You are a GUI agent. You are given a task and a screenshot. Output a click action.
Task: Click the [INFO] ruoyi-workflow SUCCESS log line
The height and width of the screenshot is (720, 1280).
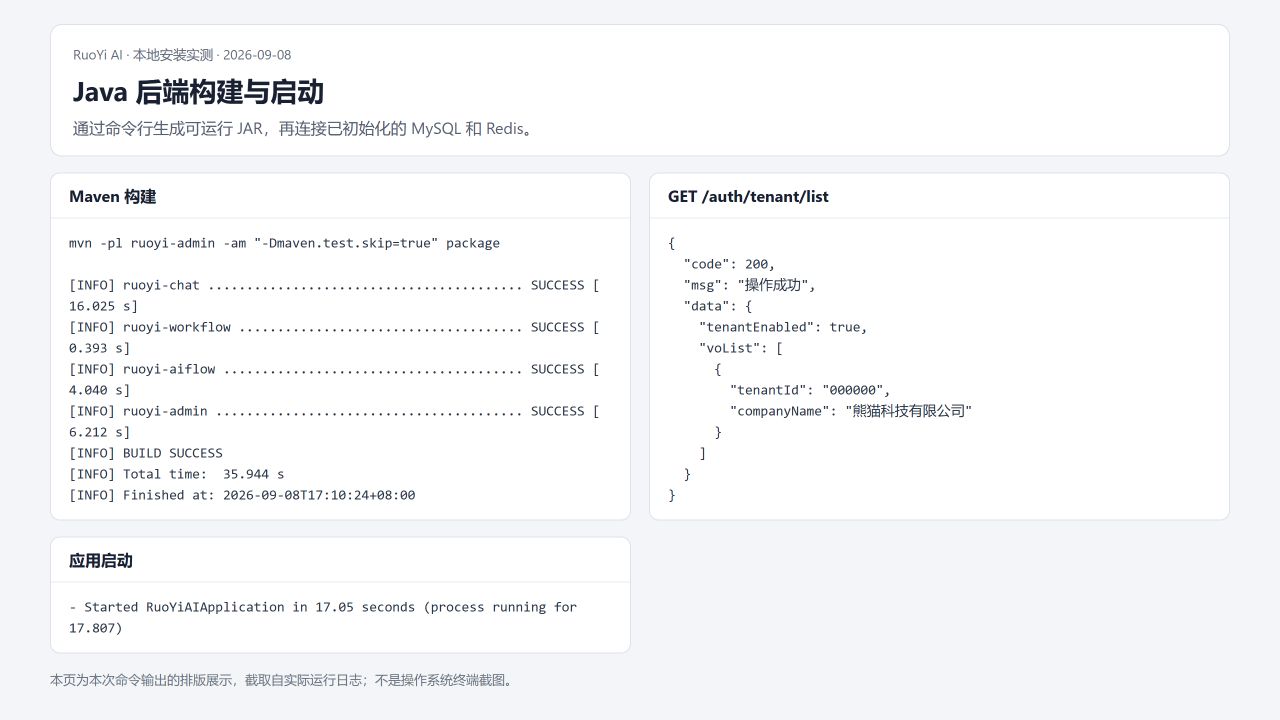pyautogui.click(x=334, y=337)
